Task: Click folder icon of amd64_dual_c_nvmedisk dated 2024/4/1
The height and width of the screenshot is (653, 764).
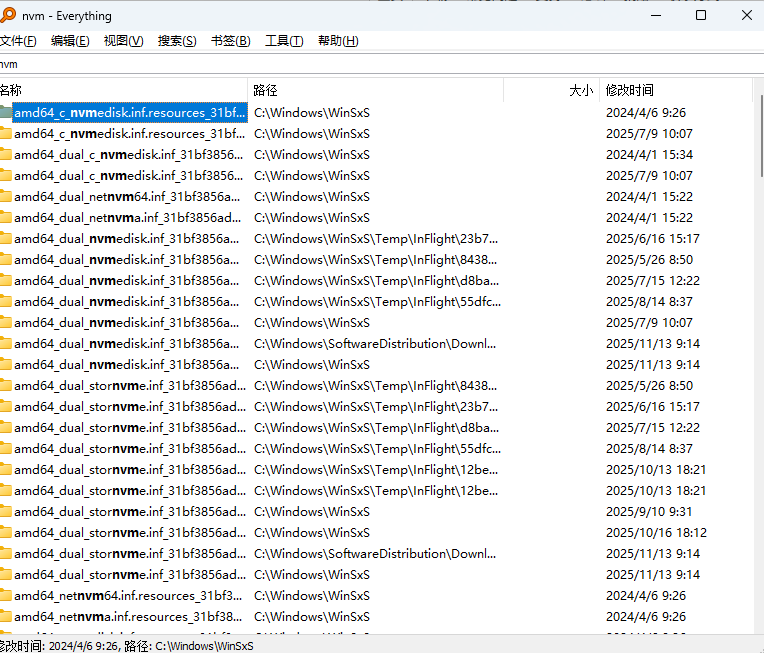Action: pos(5,155)
